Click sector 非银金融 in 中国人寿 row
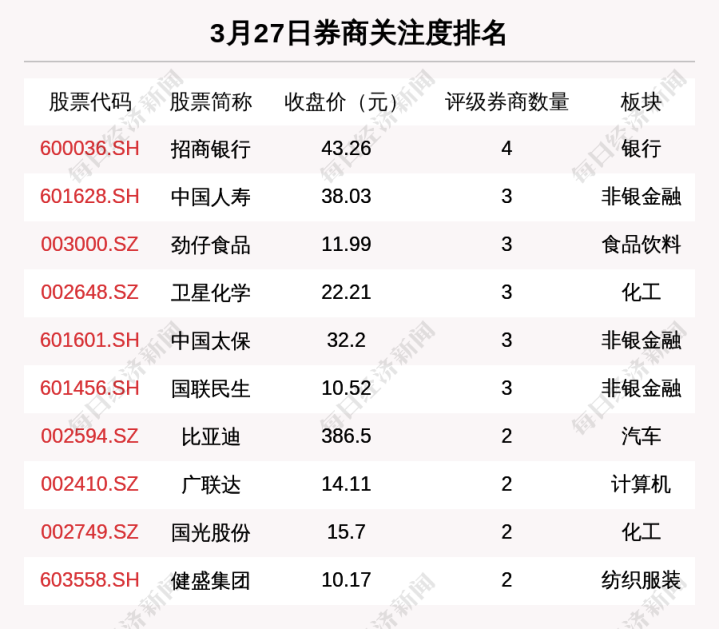The image size is (719, 629). [641, 197]
